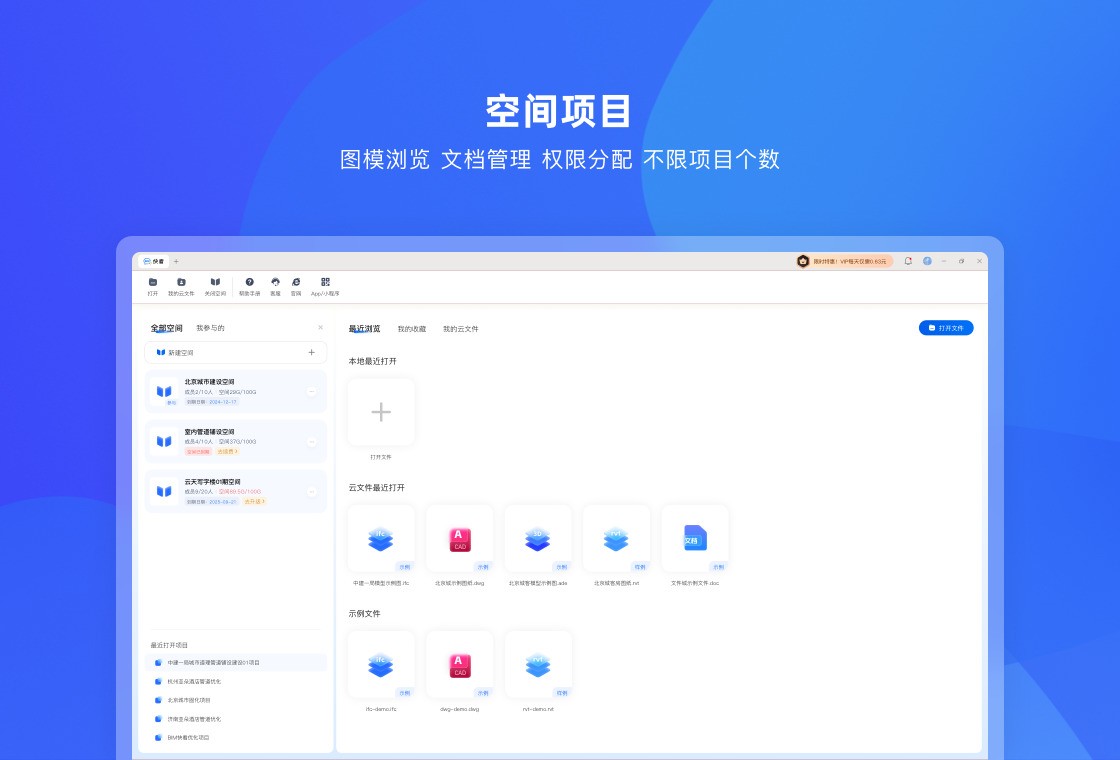
Task: Visit 官网 using the globe toolbar icon
Action: tap(295, 284)
